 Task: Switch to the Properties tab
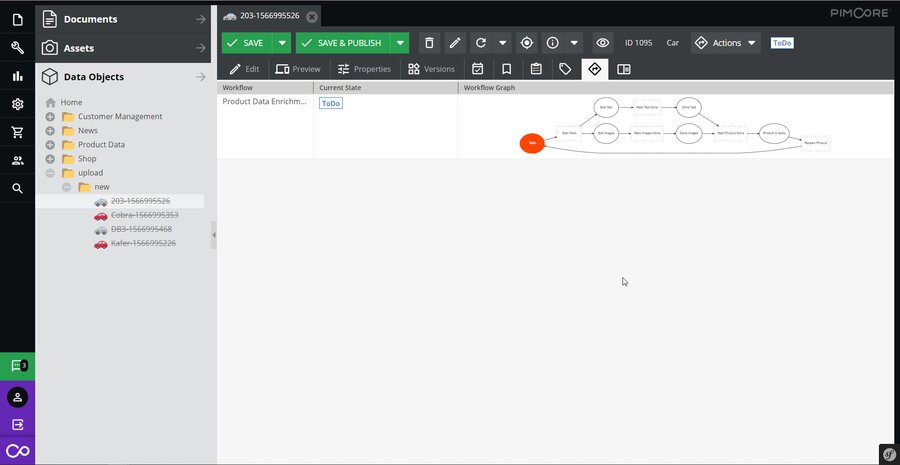pyautogui.click(x=364, y=69)
